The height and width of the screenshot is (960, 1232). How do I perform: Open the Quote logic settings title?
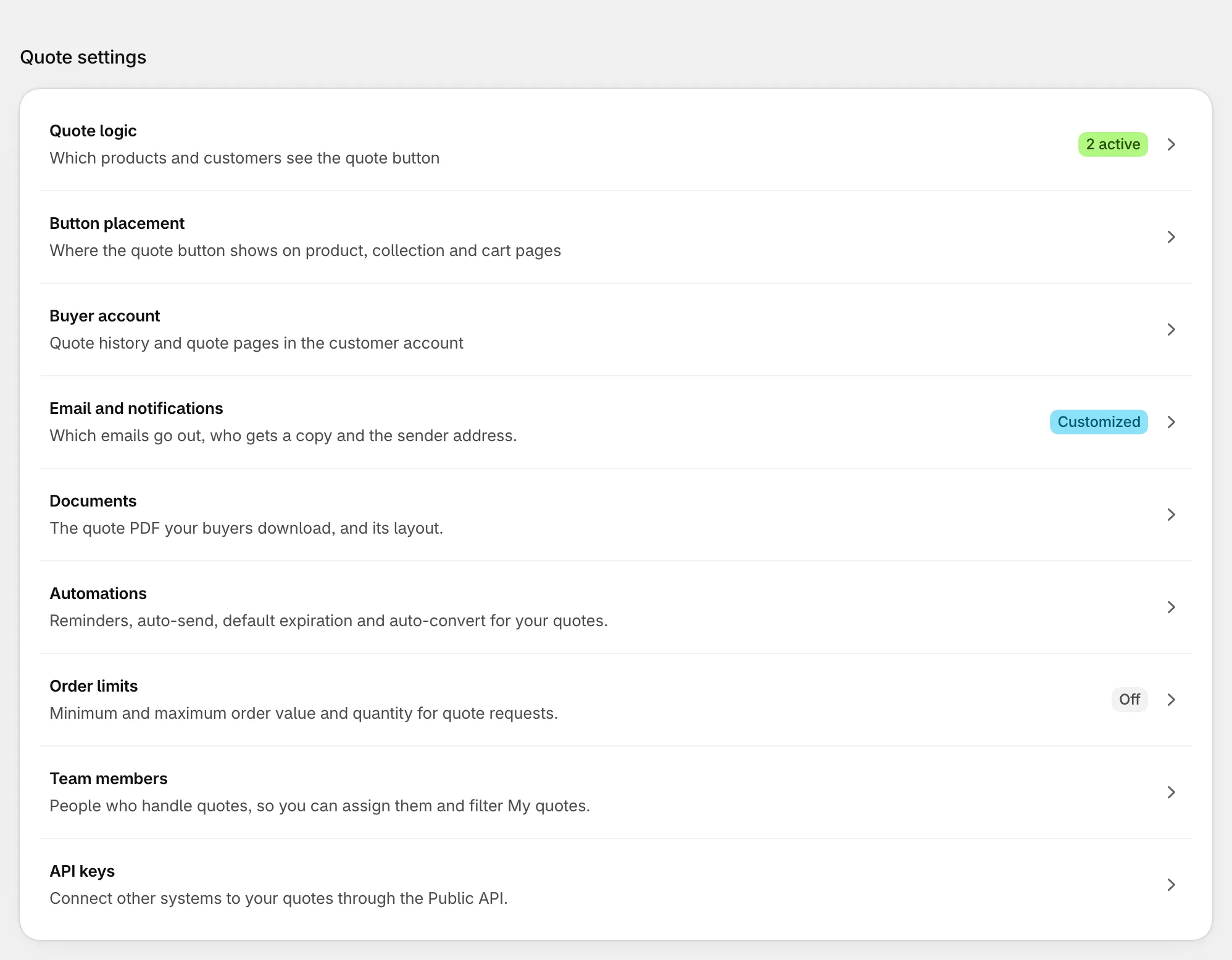[93, 131]
